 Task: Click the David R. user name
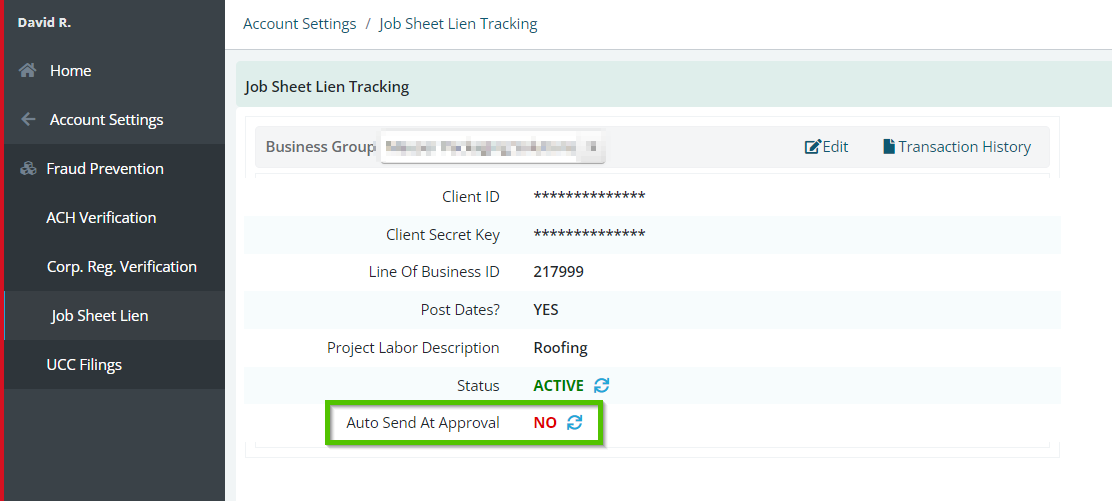pyautogui.click(x=44, y=23)
